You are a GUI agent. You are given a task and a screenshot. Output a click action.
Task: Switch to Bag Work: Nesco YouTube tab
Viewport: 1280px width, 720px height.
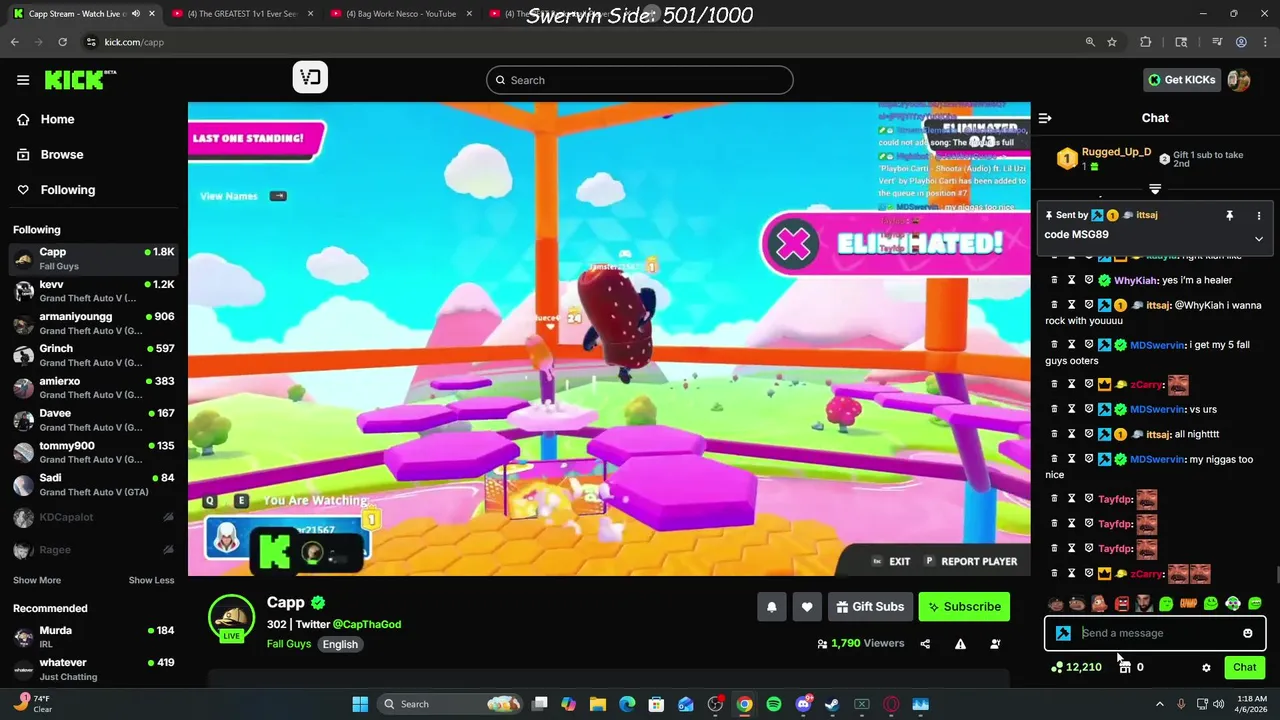click(401, 14)
